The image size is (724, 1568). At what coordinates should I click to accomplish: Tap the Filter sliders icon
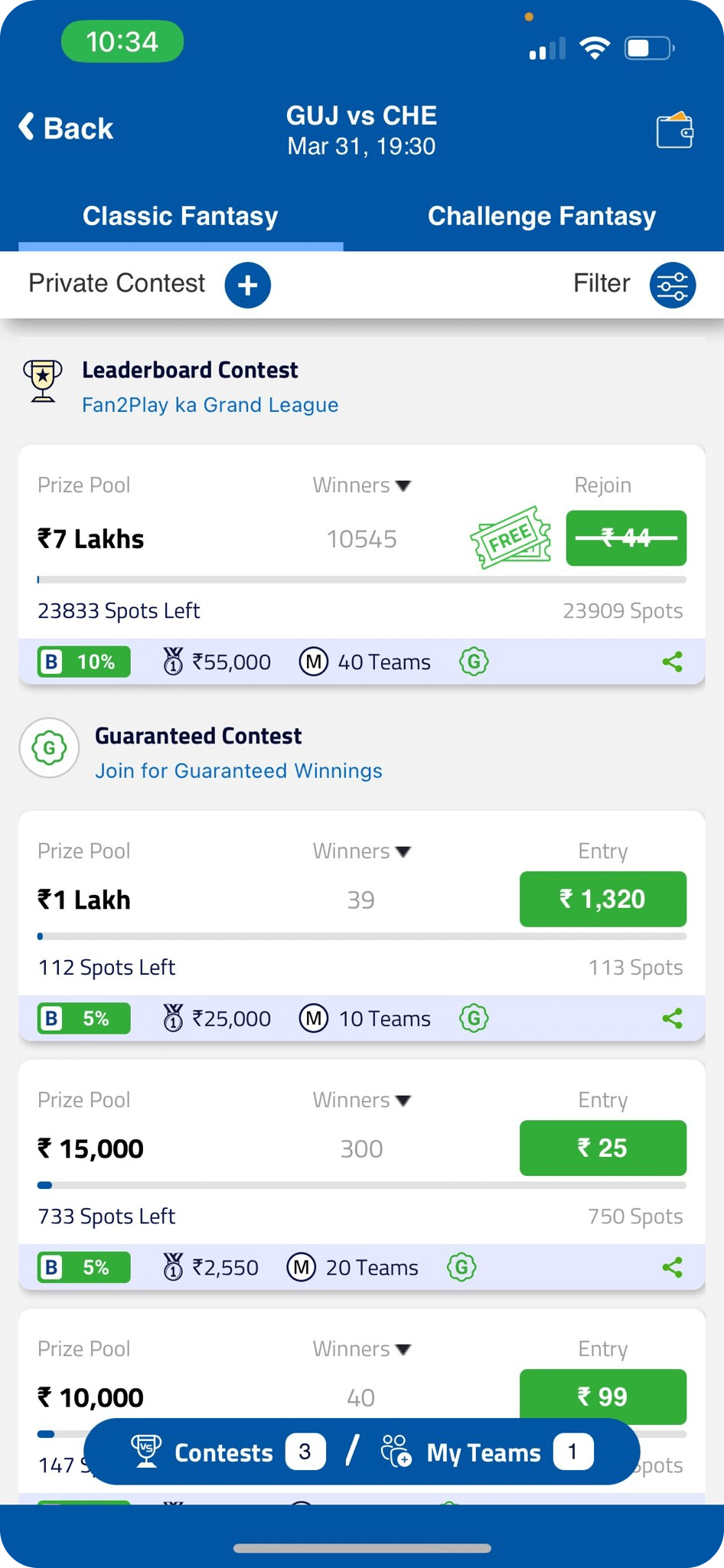click(x=673, y=285)
